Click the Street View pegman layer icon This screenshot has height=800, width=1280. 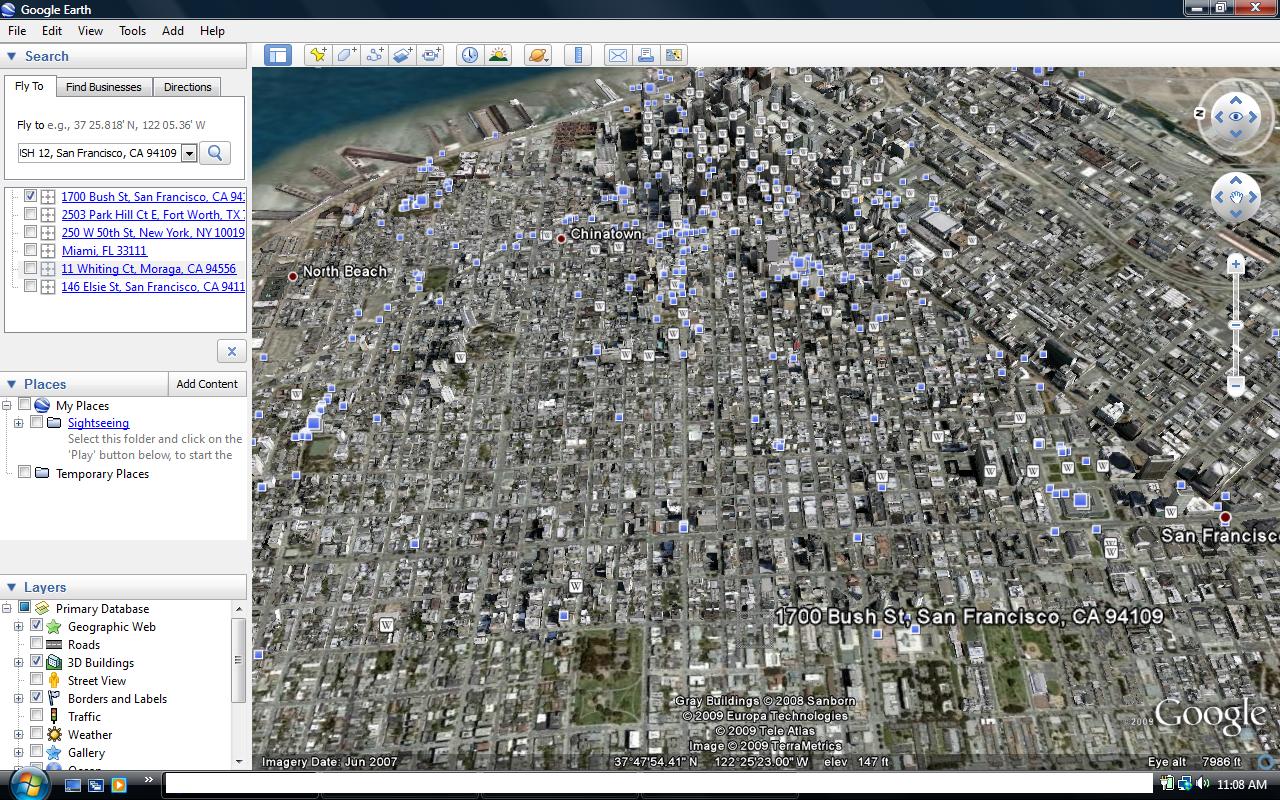point(54,681)
